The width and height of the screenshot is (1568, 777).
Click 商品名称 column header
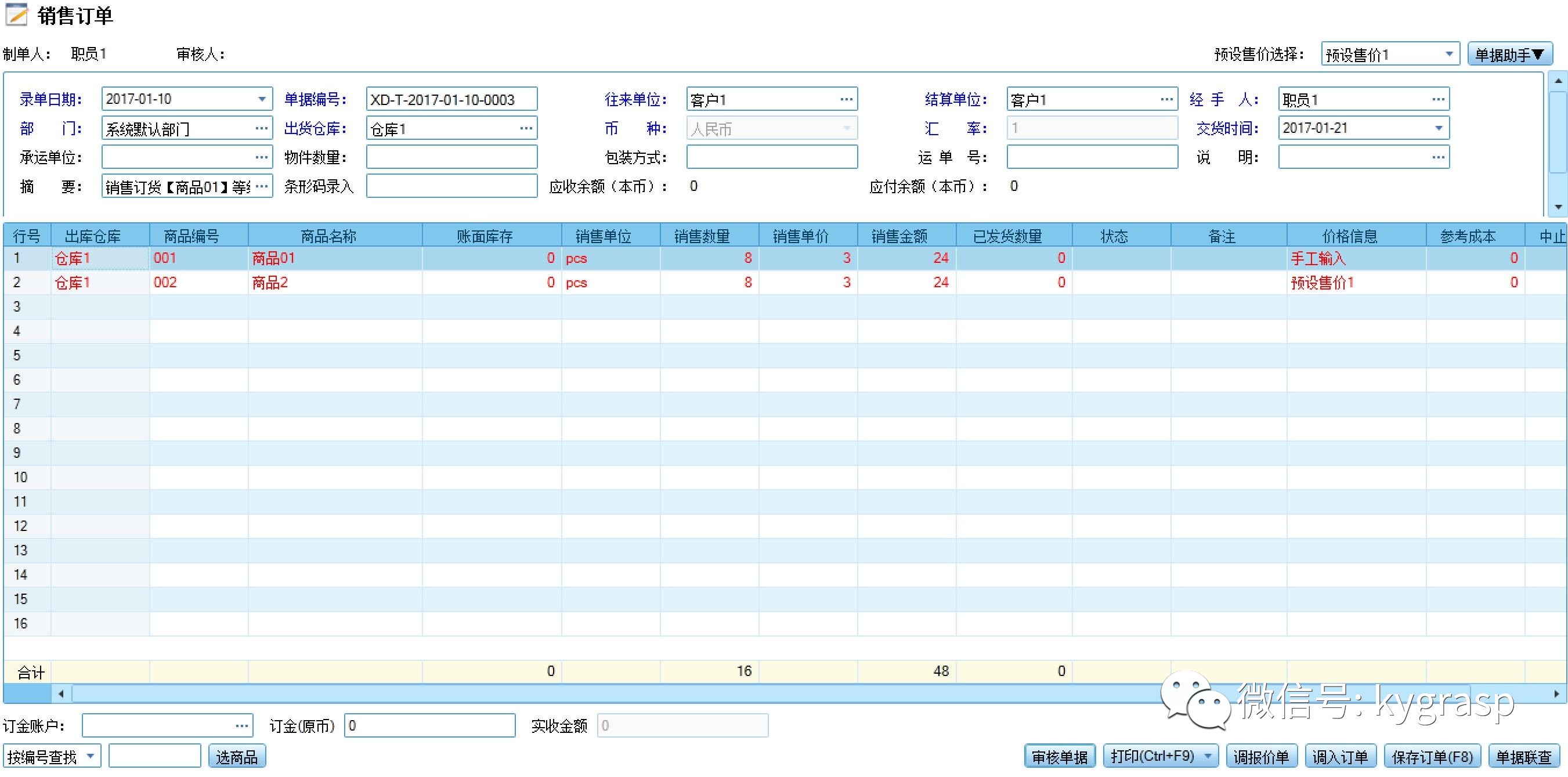click(x=328, y=236)
